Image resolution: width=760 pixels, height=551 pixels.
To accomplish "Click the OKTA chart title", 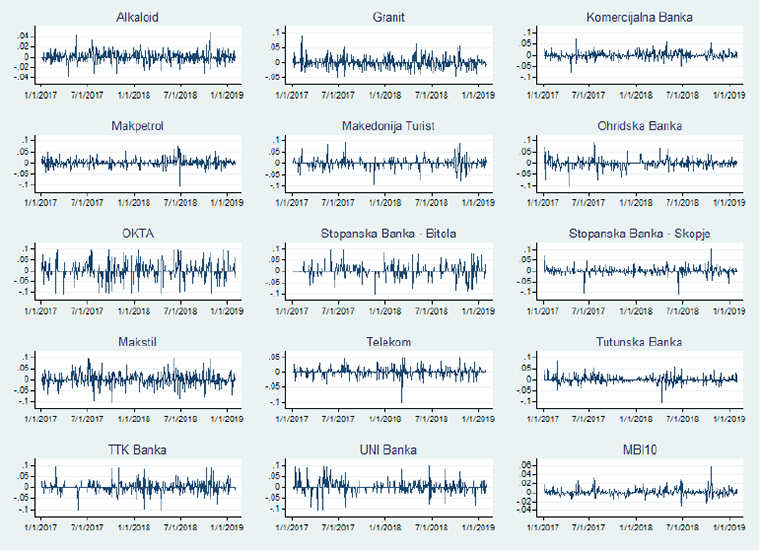I will click(137, 234).
